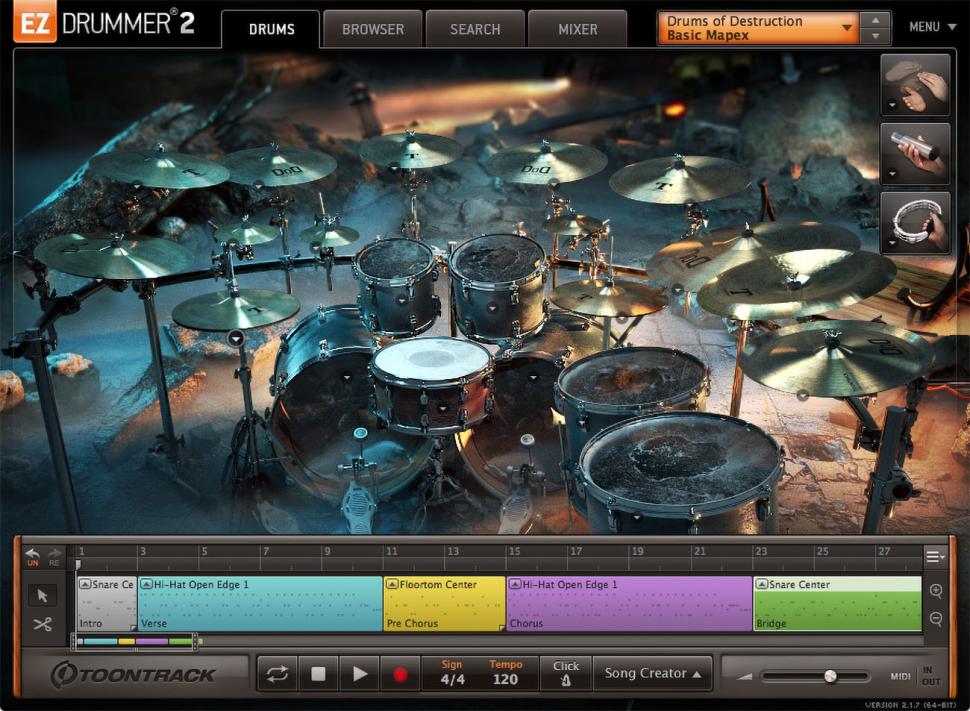Switch to the MIXER tab
970x711 pixels.
tap(577, 28)
